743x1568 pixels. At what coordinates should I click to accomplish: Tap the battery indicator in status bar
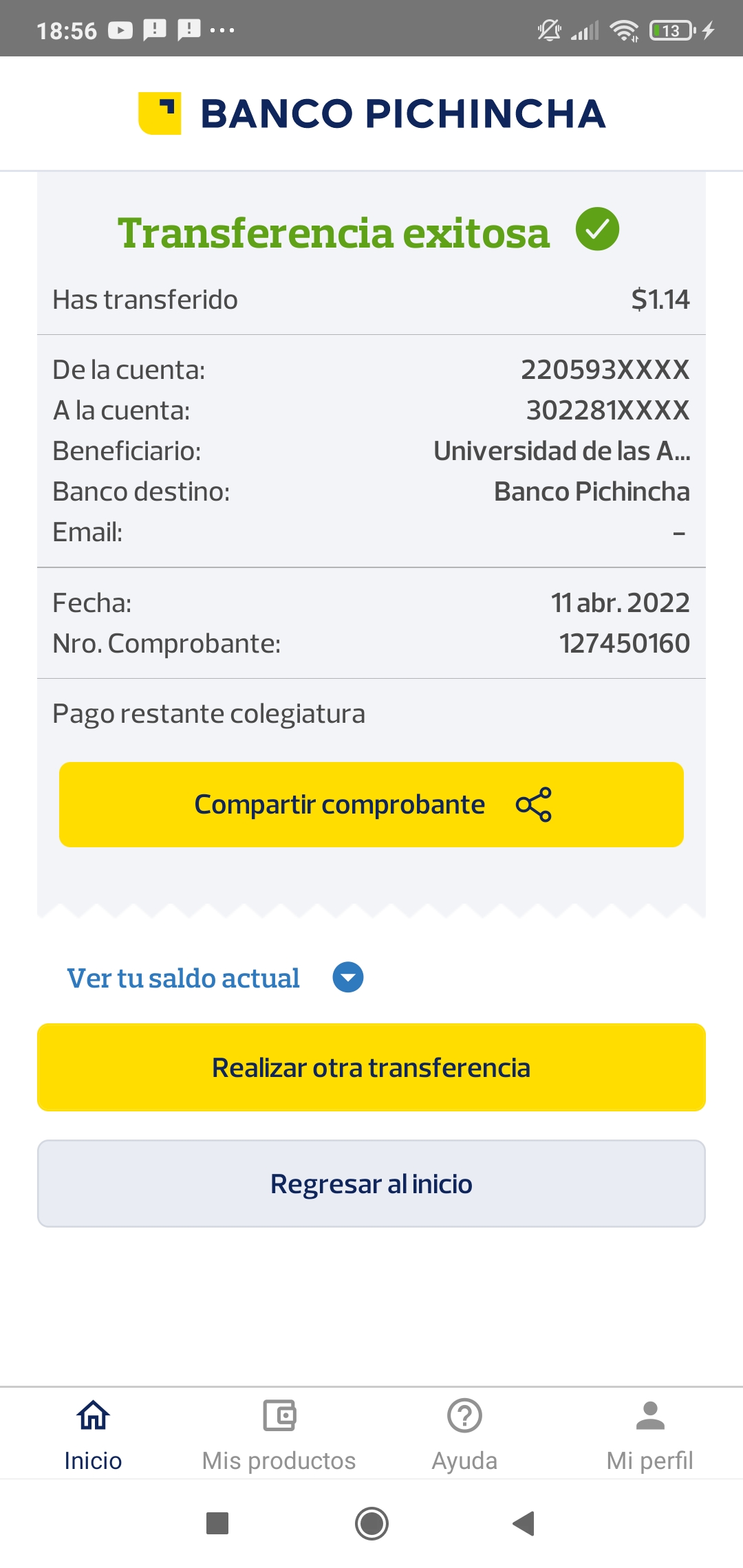point(672,30)
